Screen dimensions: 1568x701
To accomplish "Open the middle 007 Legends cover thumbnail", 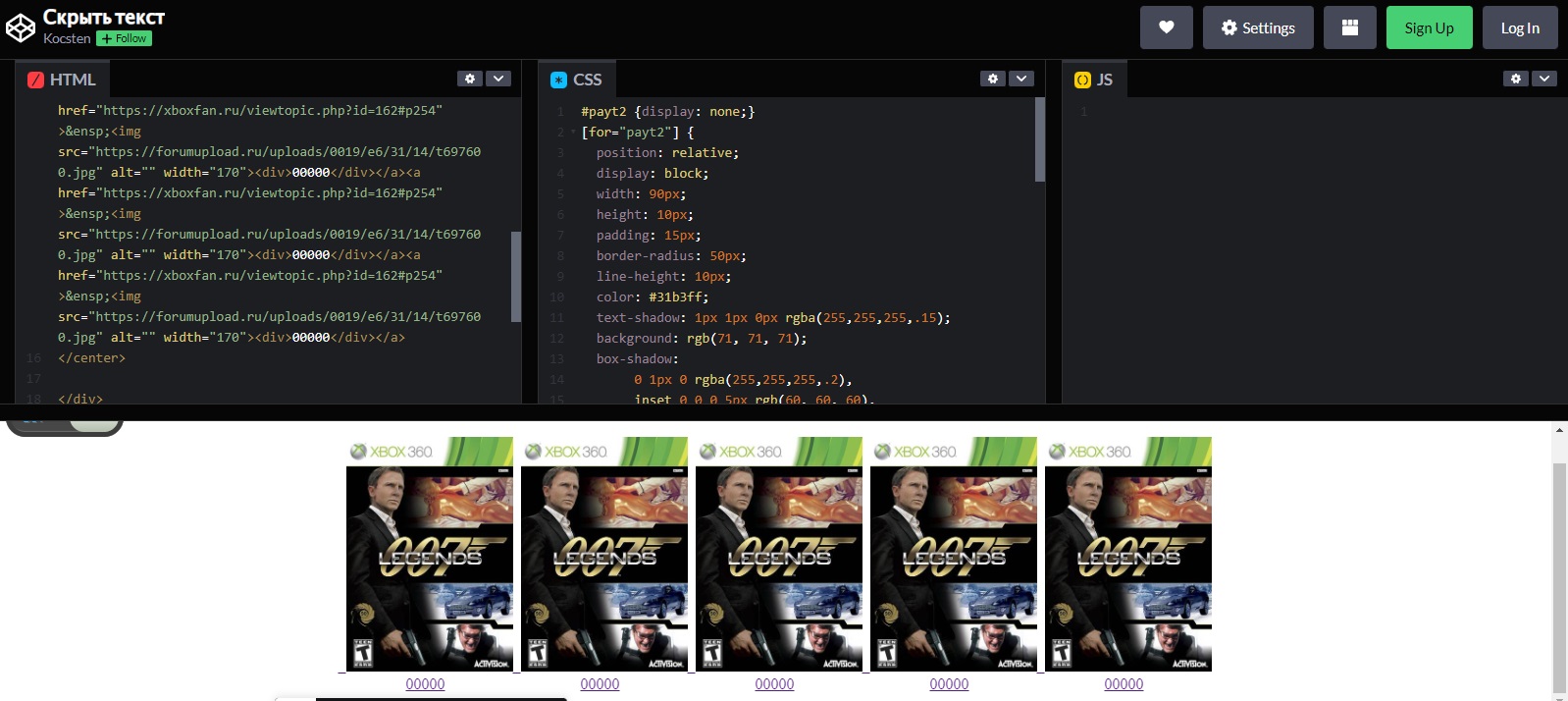I will (779, 555).
